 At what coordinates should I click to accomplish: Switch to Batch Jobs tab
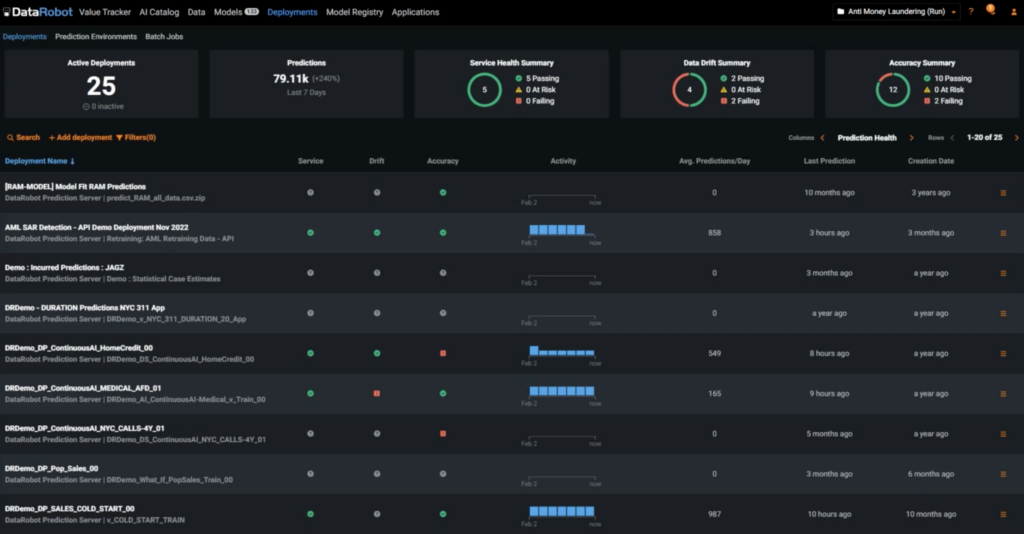[164, 37]
